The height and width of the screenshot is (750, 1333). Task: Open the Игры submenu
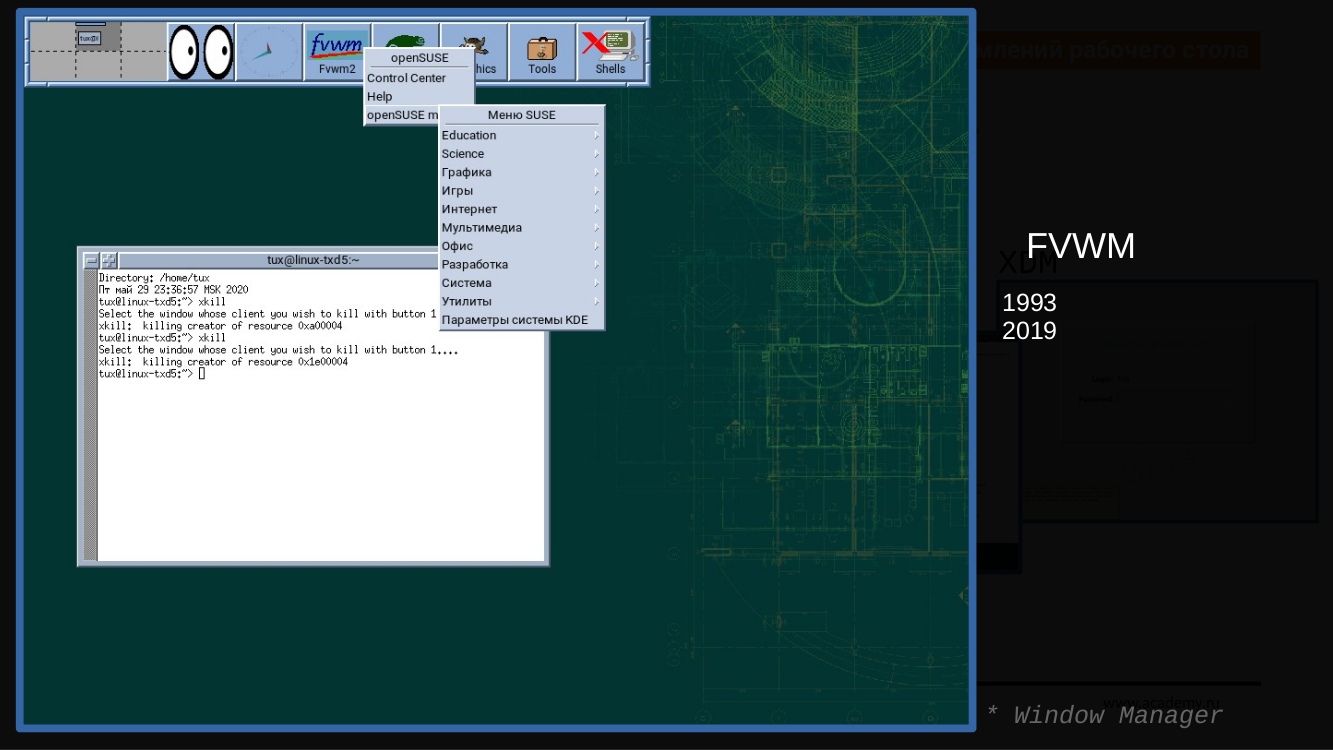click(522, 191)
